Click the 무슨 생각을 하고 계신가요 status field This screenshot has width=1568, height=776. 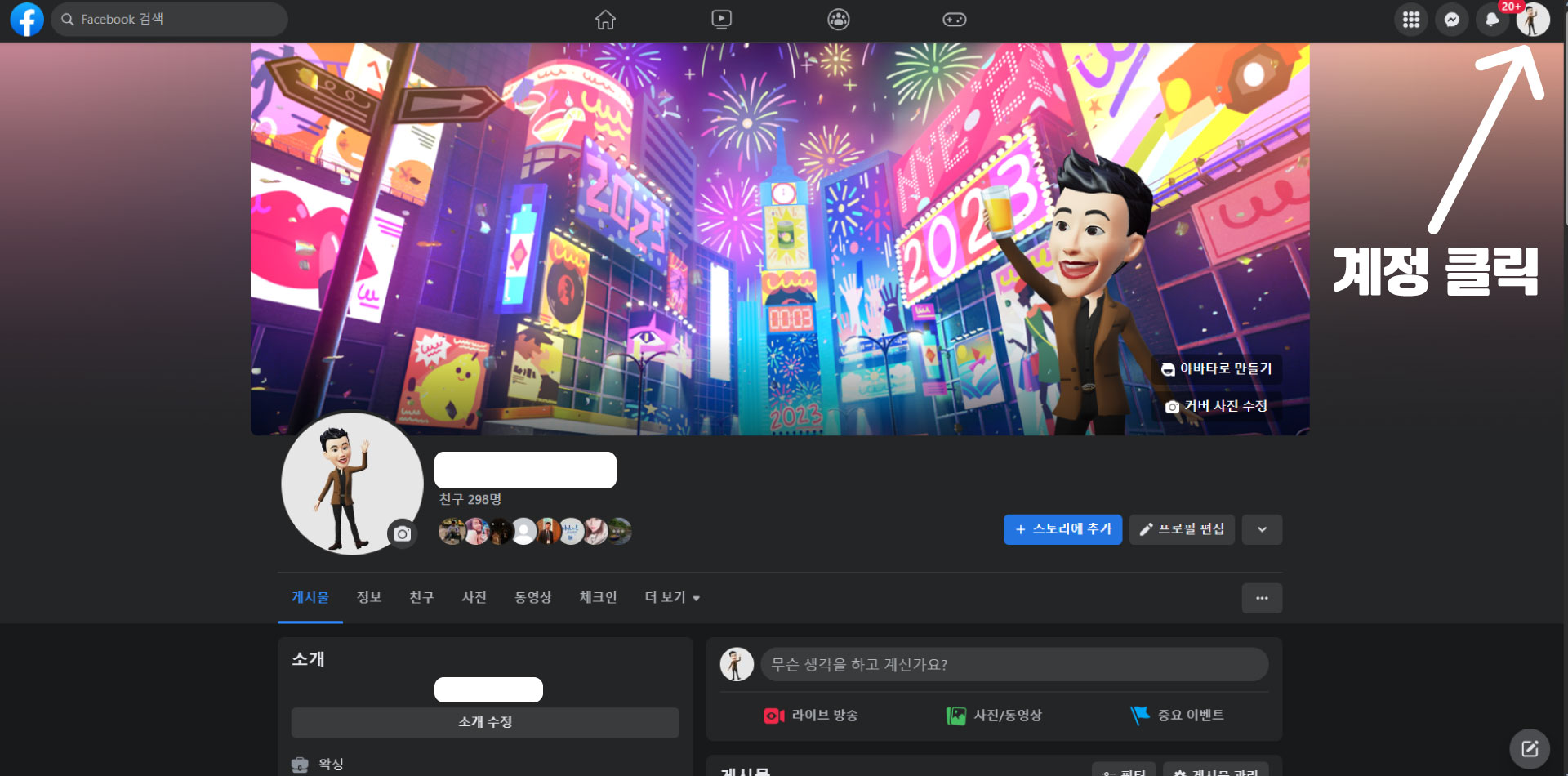[1013, 664]
